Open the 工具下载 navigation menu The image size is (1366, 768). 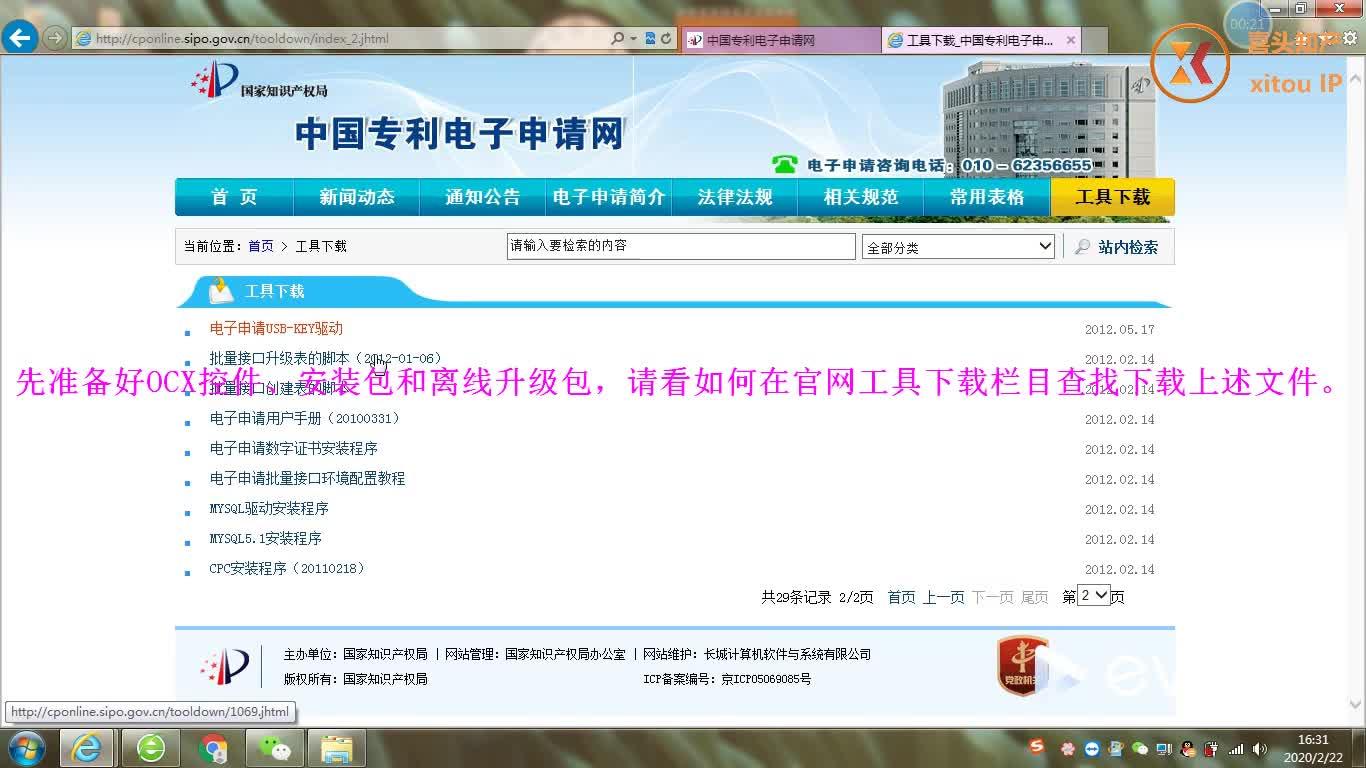(x=1112, y=197)
